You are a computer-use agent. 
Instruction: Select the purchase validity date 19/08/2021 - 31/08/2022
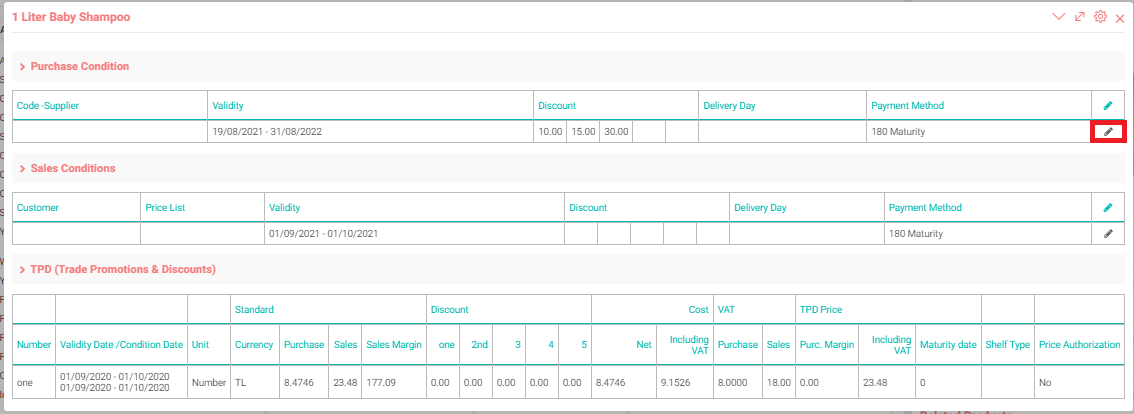point(266,131)
